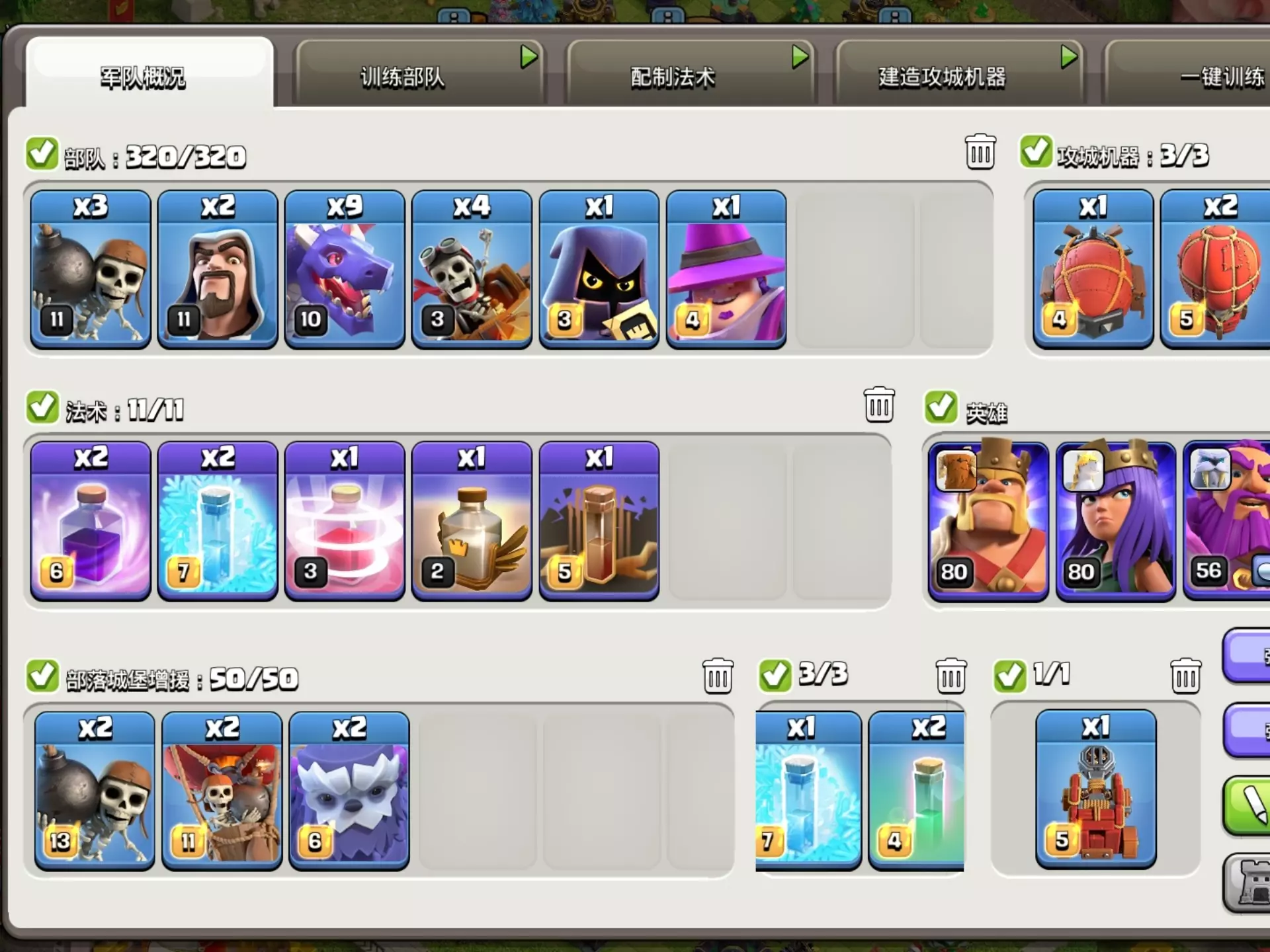Click the trash icon beside troops 320/320

pos(980,151)
